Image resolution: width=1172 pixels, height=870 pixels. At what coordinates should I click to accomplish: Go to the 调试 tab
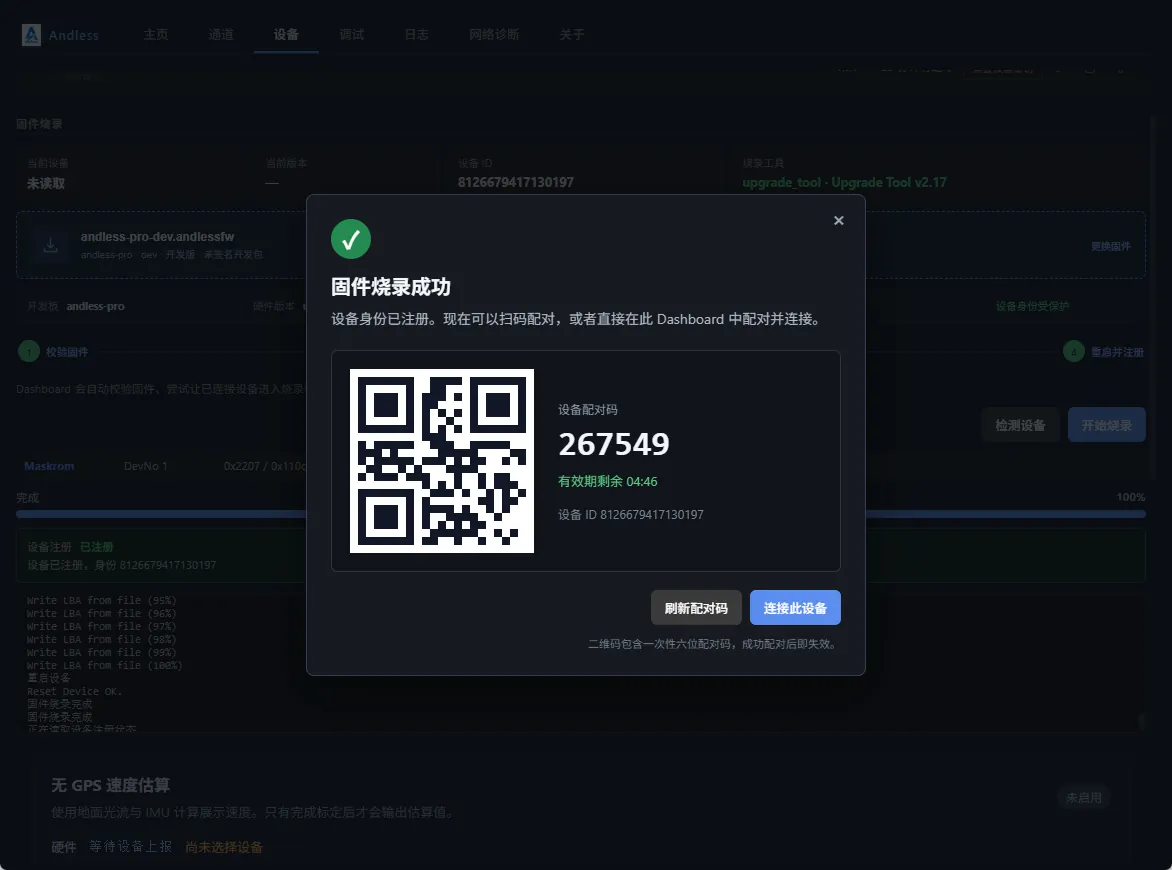pyautogui.click(x=351, y=34)
